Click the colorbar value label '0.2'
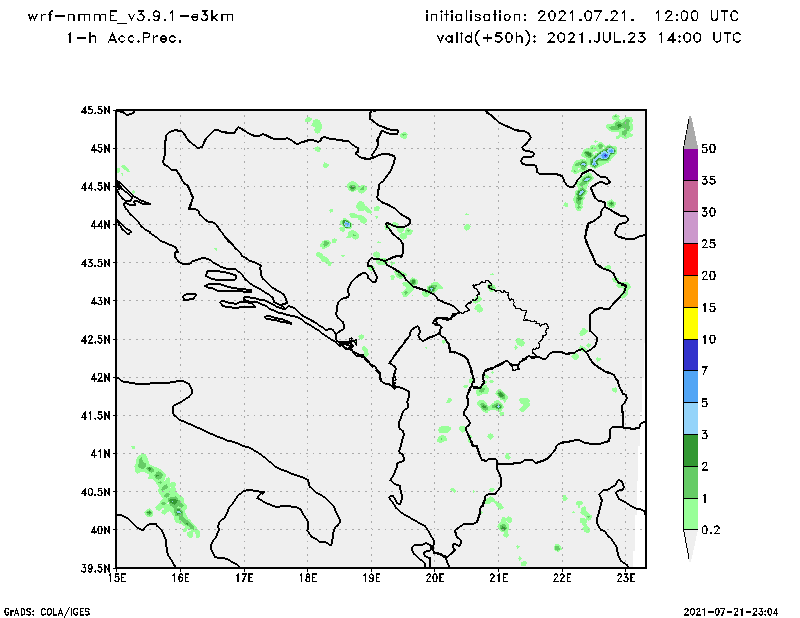This screenshot has height=618, width=800. coord(711,530)
